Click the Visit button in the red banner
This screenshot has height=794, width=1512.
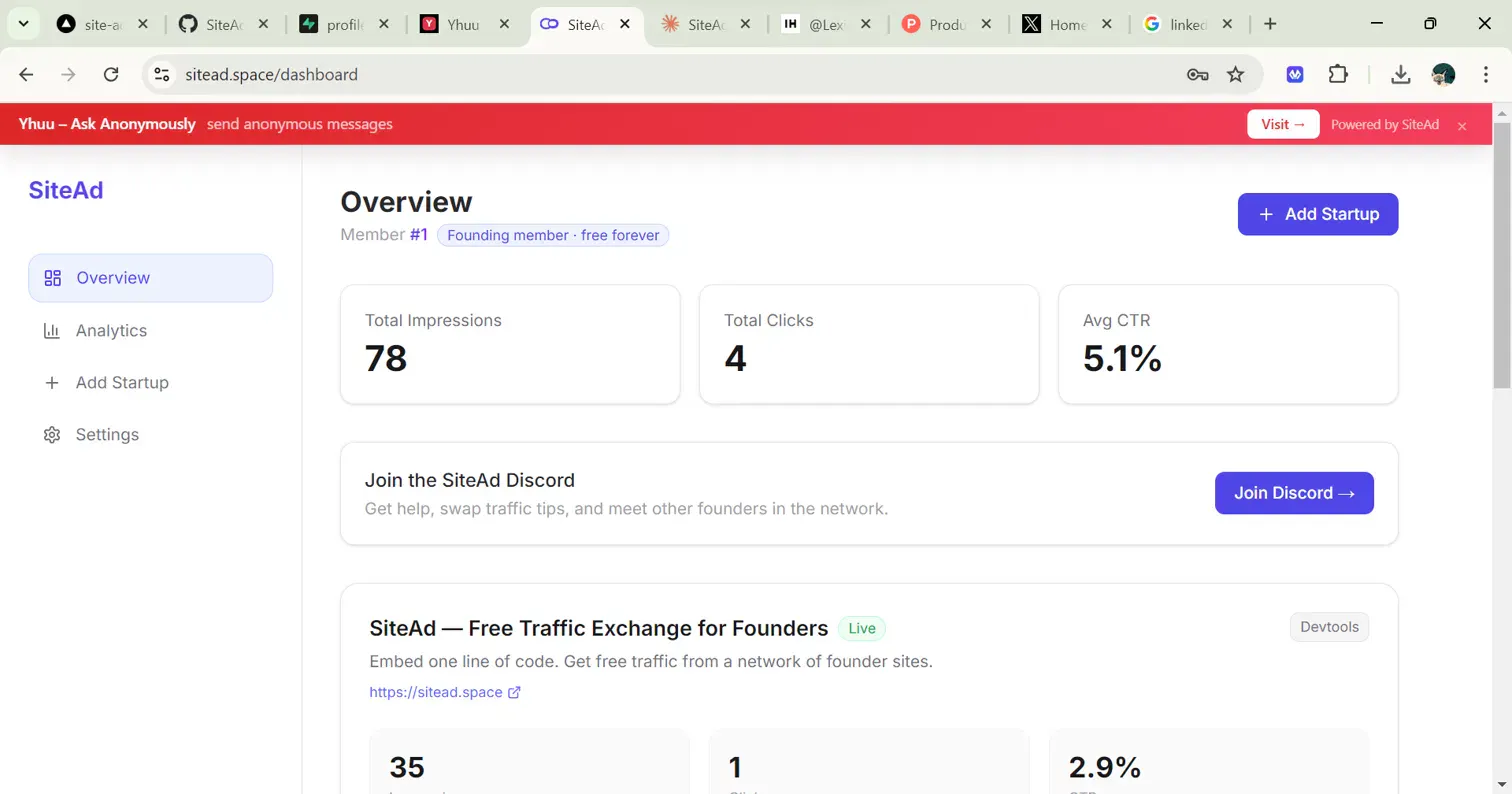pos(1284,124)
